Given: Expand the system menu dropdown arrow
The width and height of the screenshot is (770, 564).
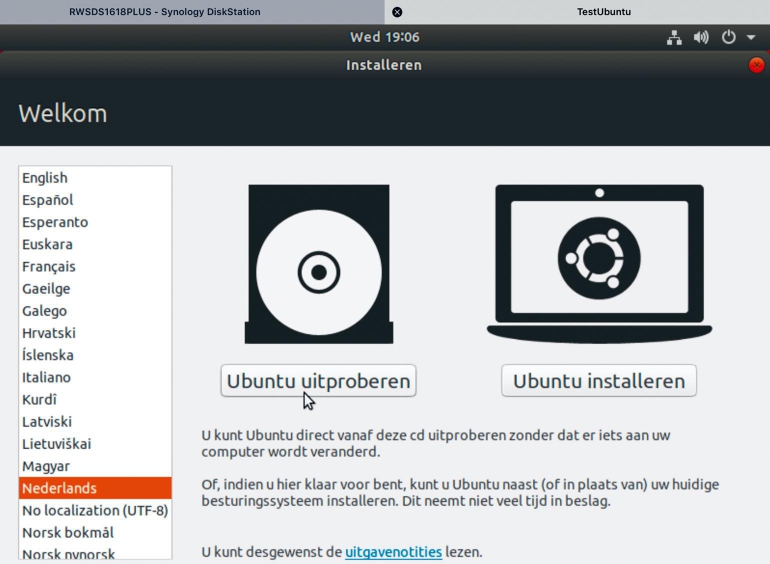Looking at the screenshot, I should coord(750,38).
